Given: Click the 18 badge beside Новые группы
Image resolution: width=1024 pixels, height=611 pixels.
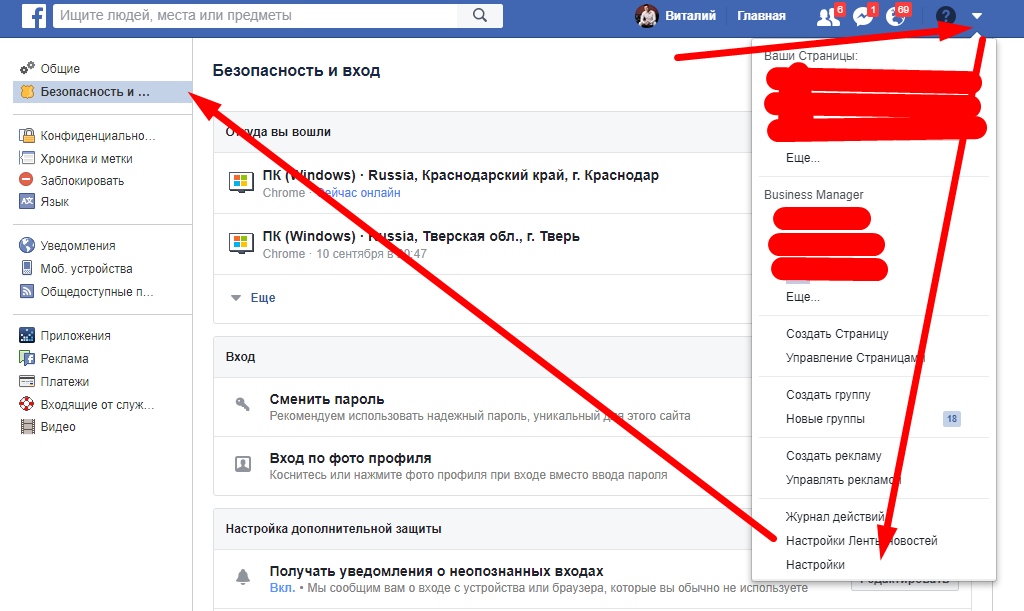Looking at the screenshot, I should tap(952, 419).
